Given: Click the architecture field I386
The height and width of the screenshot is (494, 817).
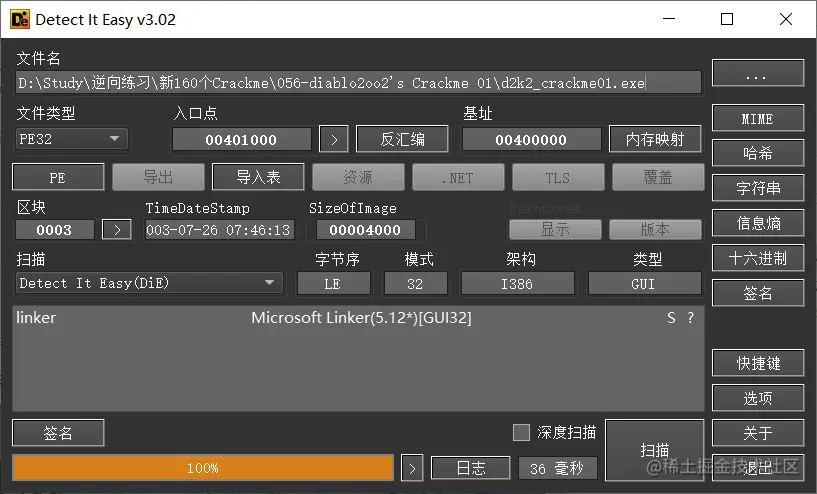Looking at the screenshot, I should click(517, 284).
